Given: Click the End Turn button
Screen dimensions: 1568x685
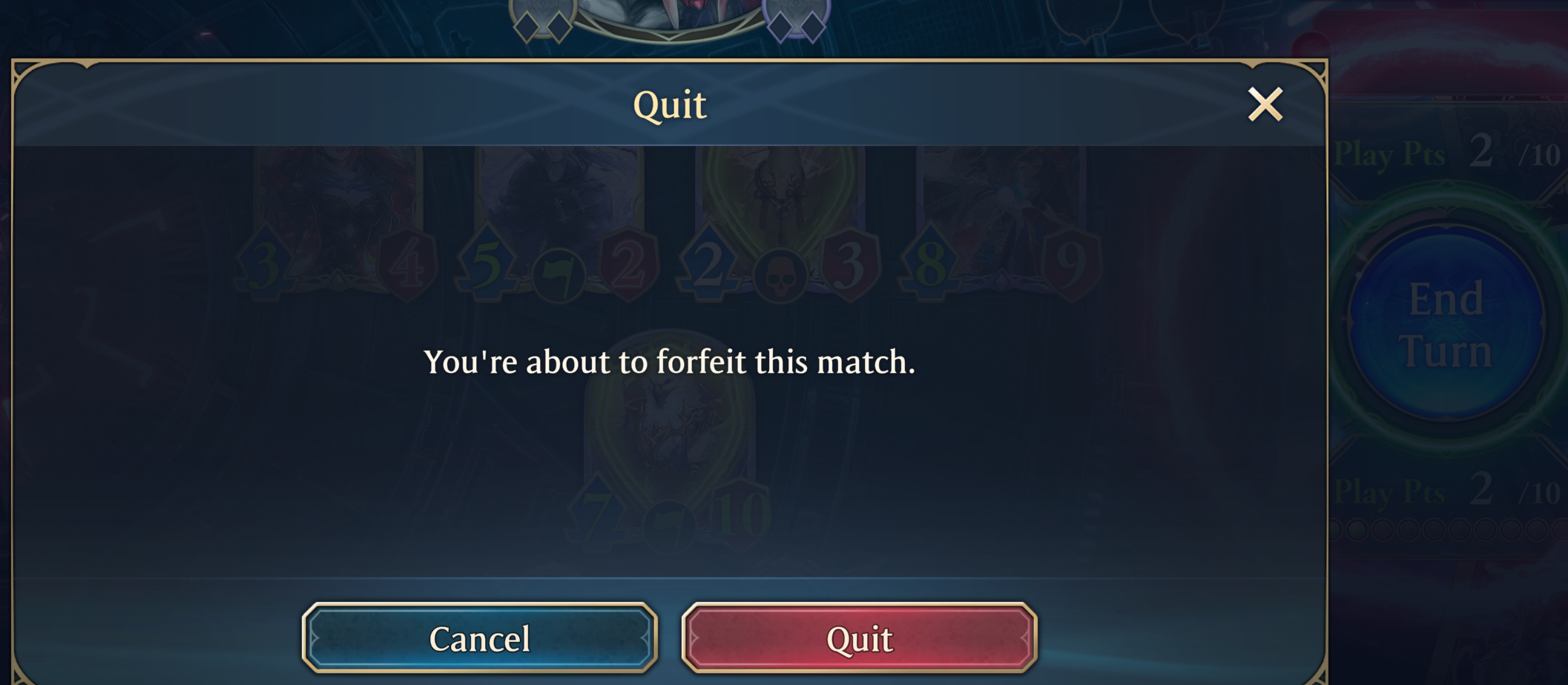Looking at the screenshot, I should click(1446, 325).
